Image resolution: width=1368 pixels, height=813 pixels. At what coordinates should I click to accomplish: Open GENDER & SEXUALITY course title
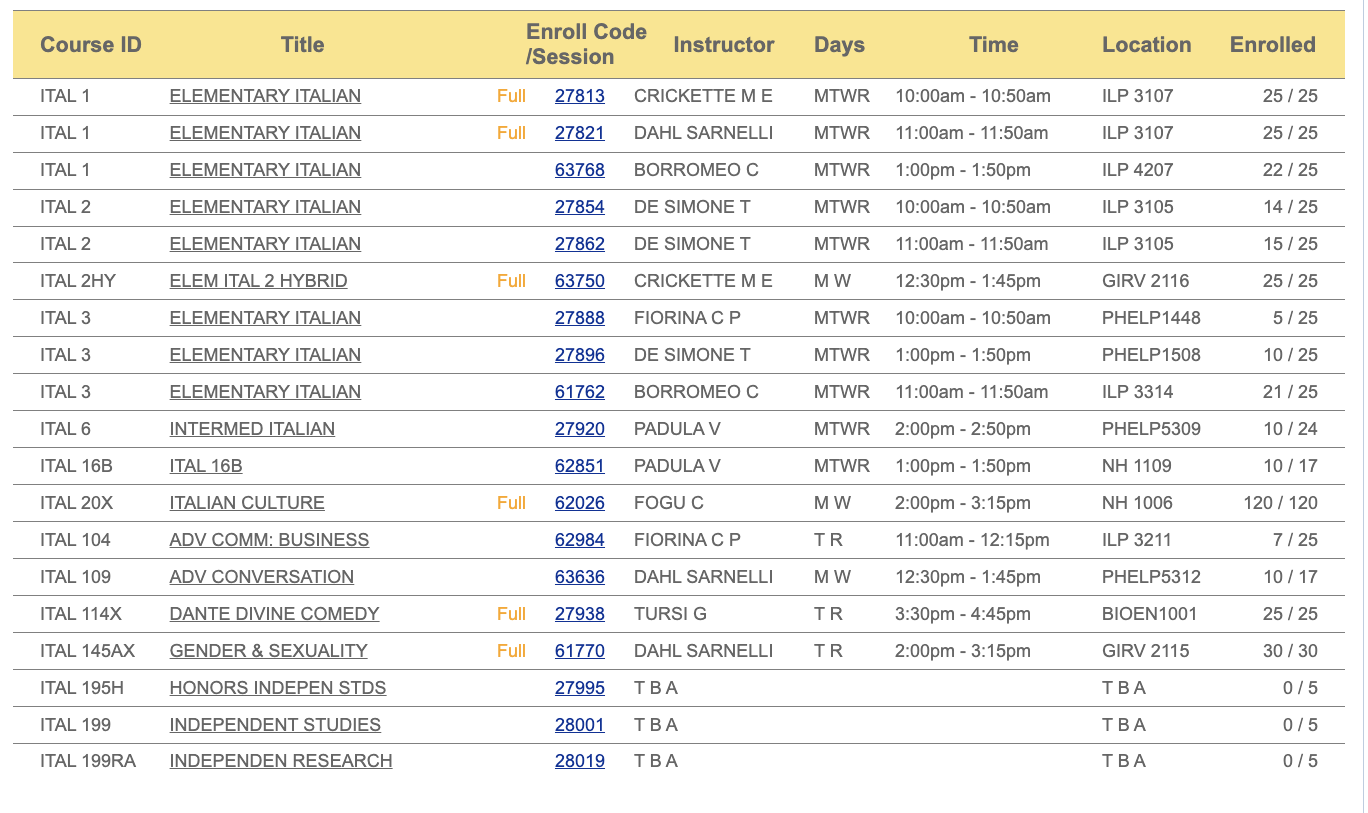point(269,651)
